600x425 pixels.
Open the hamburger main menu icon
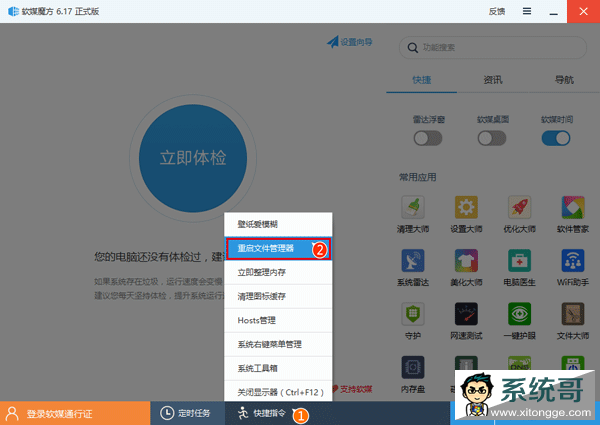pos(527,11)
